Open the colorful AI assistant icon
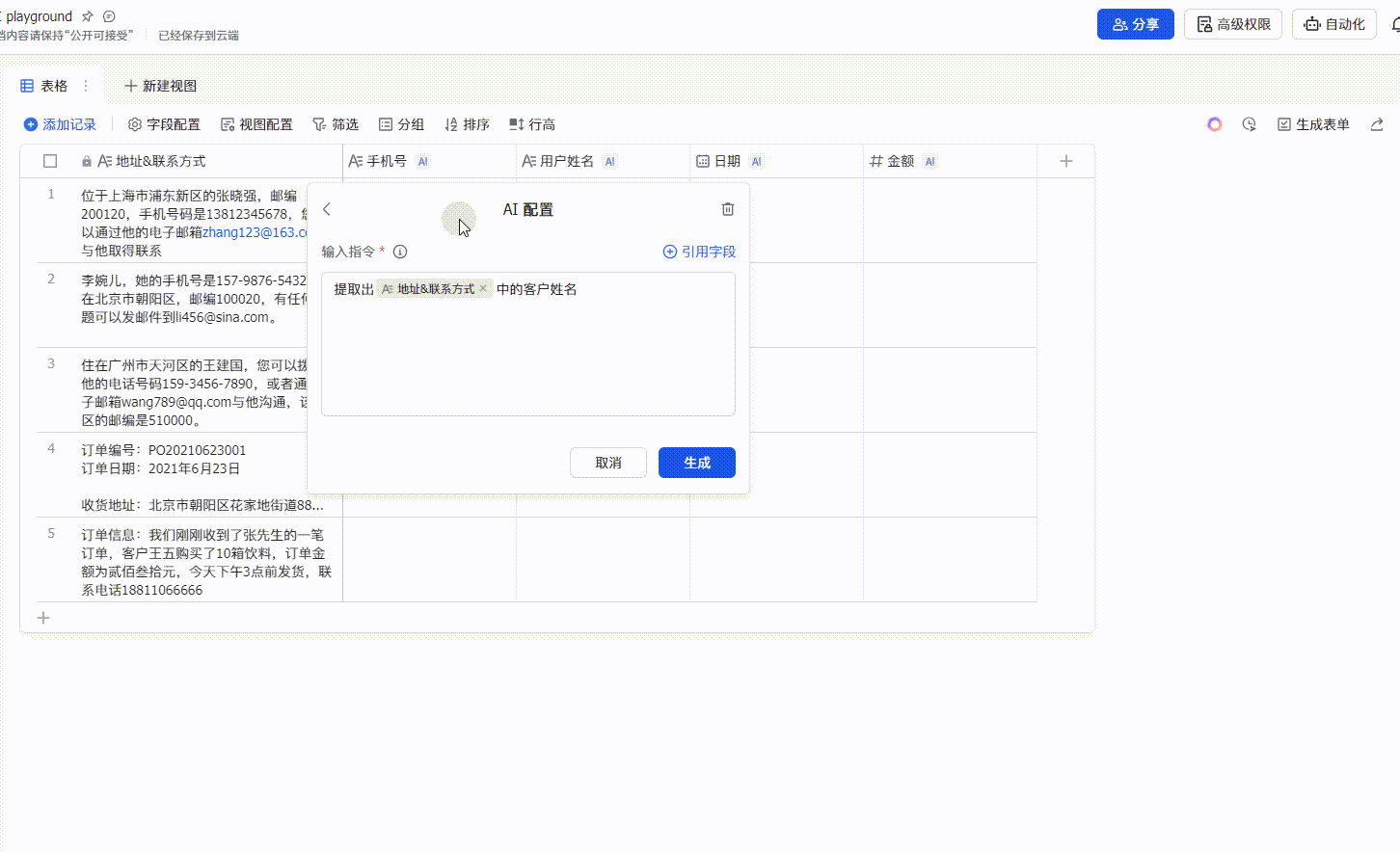1400x852 pixels. pyautogui.click(x=1214, y=124)
